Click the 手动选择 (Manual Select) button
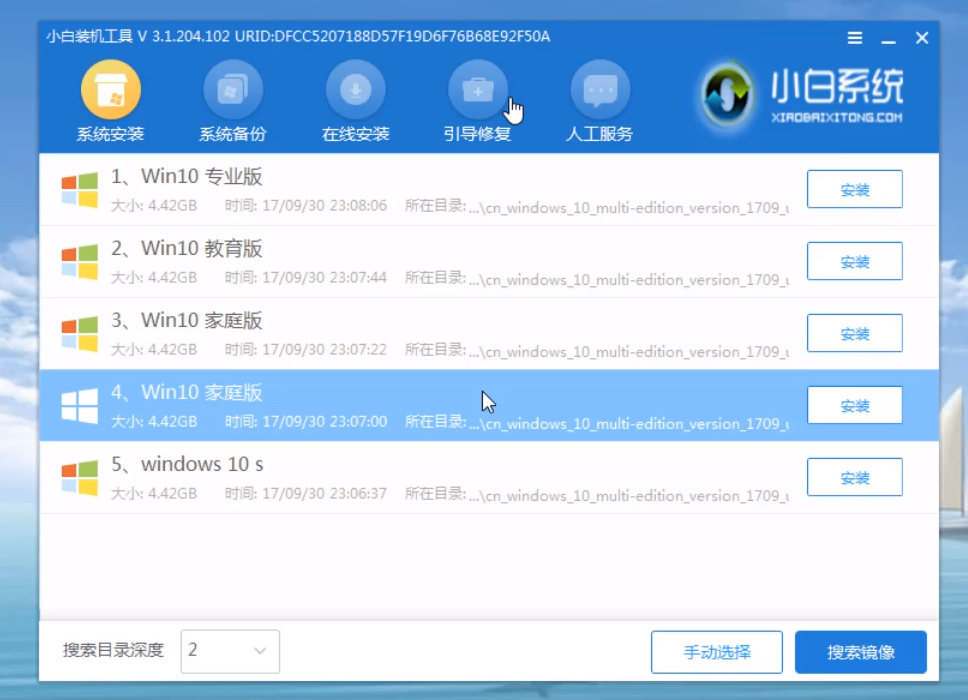968x700 pixels. click(716, 651)
